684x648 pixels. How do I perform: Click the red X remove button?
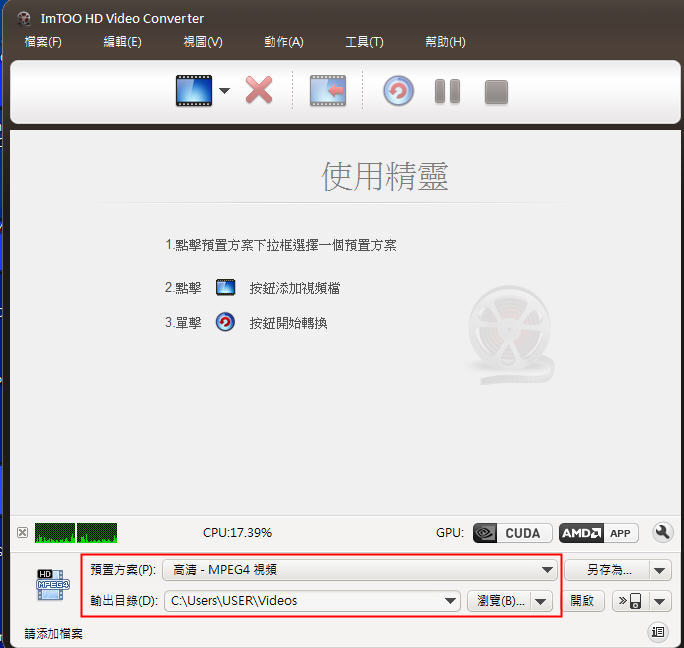point(259,91)
